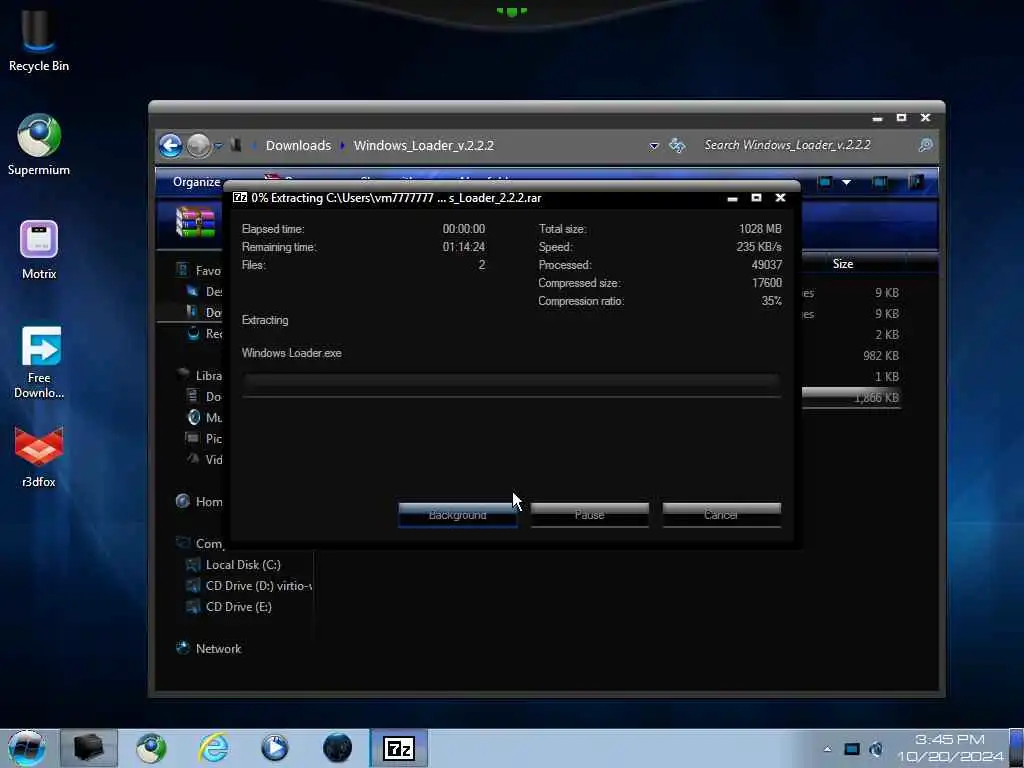The height and width of the screenshot is (768, 1024).
Task: Close the 7-Zip extracting dialog
Action: 780,197
